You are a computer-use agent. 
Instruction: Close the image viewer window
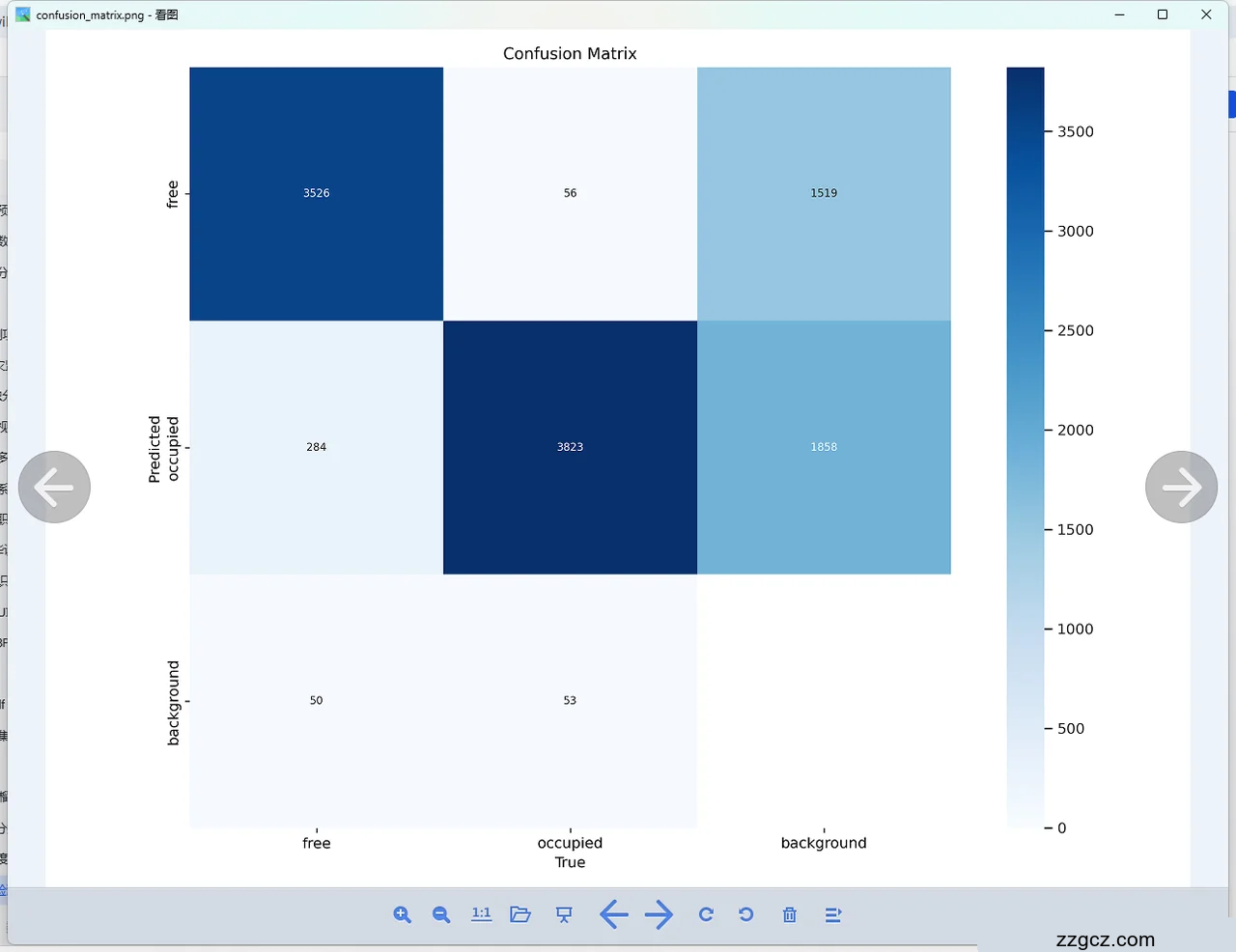click(1206, 14)
